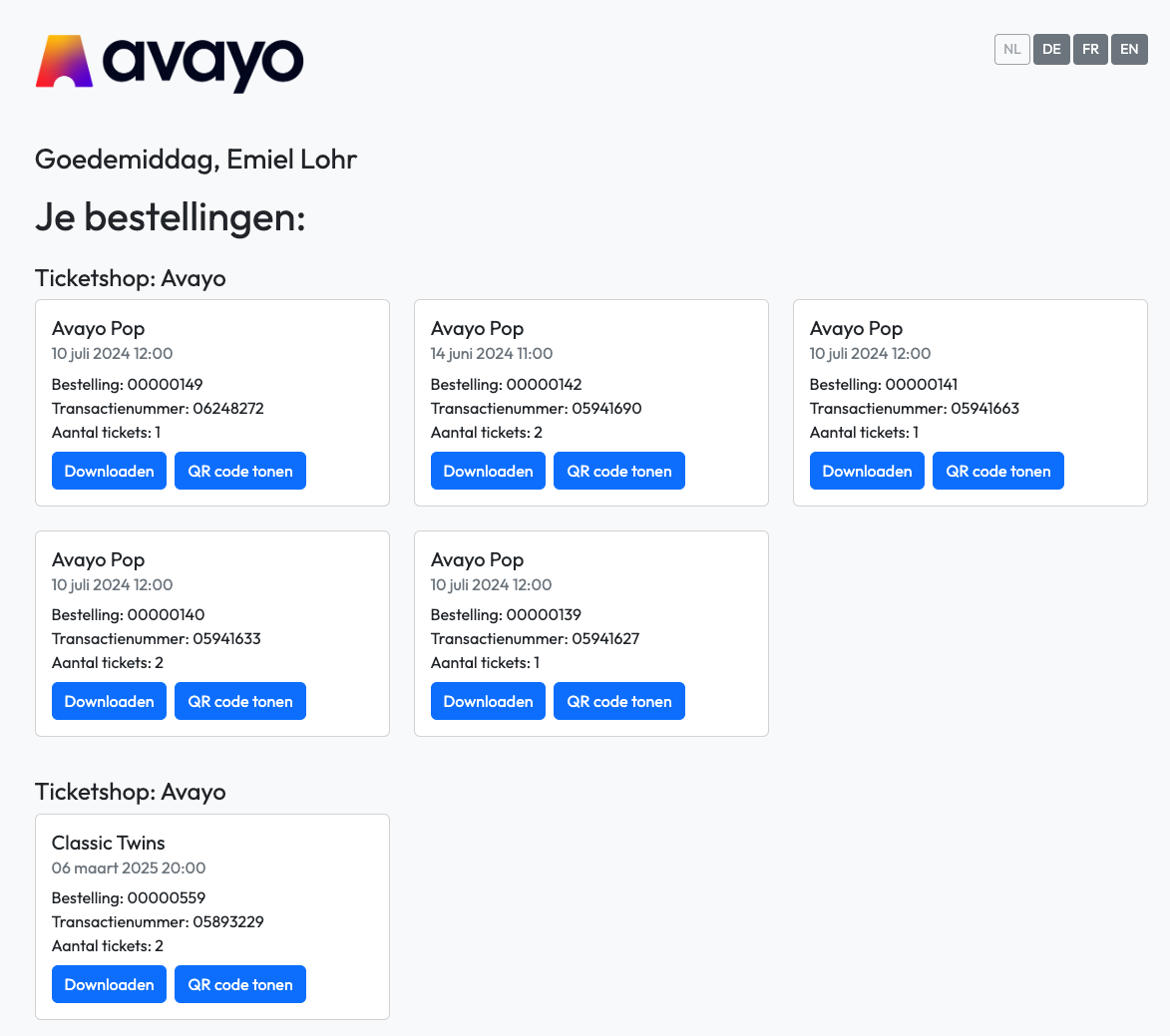
Task: Click the Avayo logo
Action: click(x=170, y=64)
